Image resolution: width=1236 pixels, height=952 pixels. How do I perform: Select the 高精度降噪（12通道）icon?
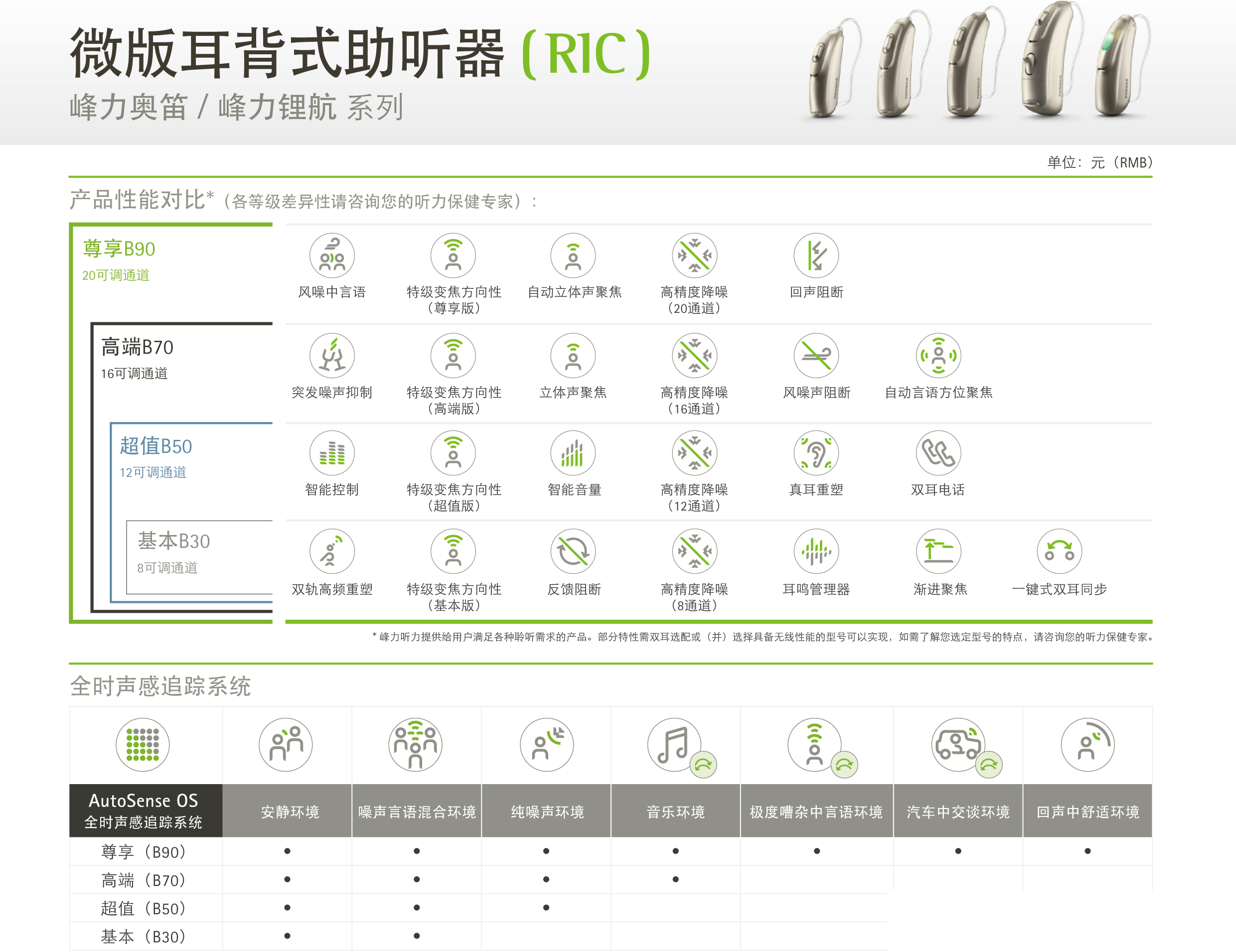[694, 453]
